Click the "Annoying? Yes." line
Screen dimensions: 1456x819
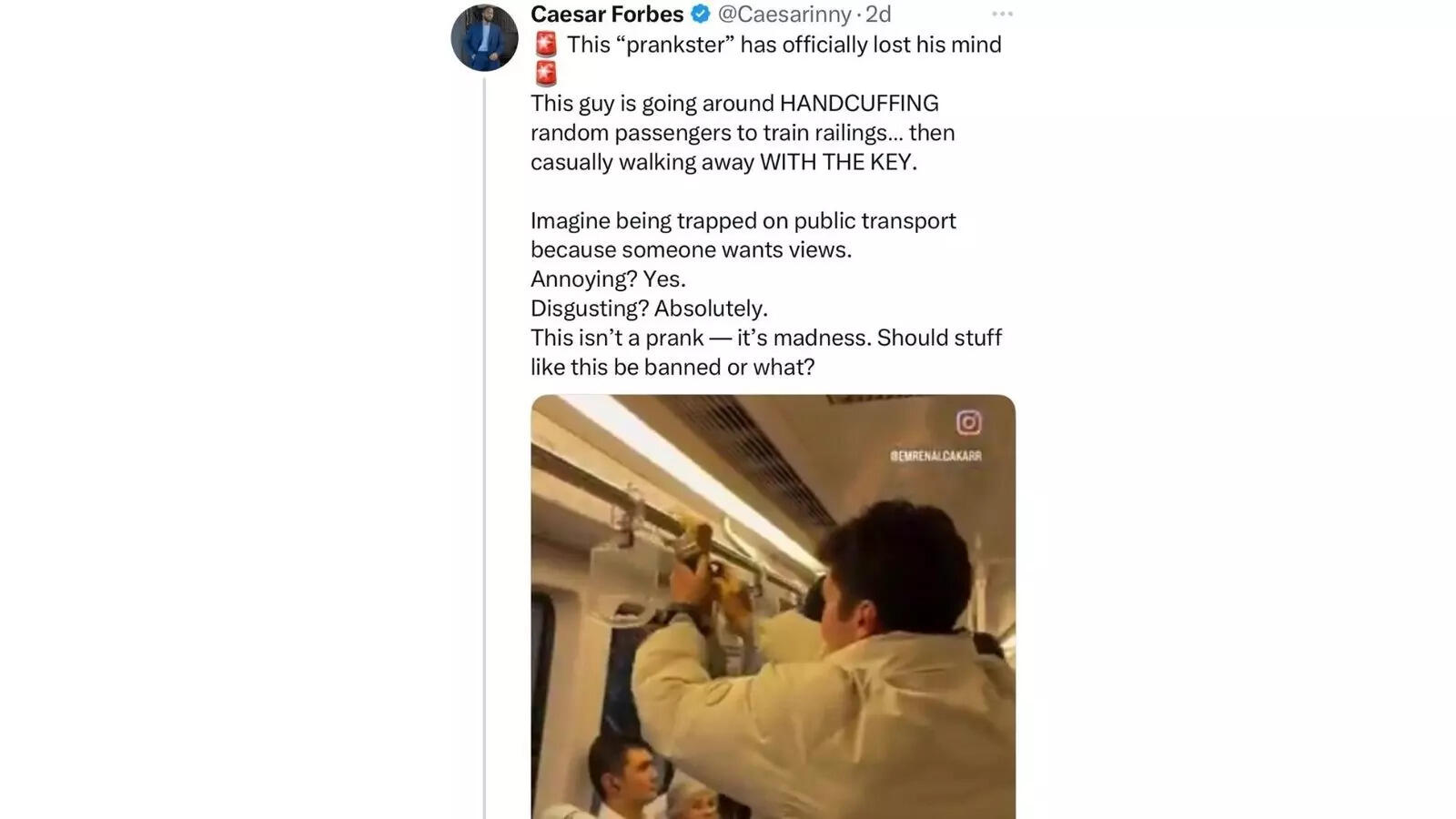pos(608,278)
